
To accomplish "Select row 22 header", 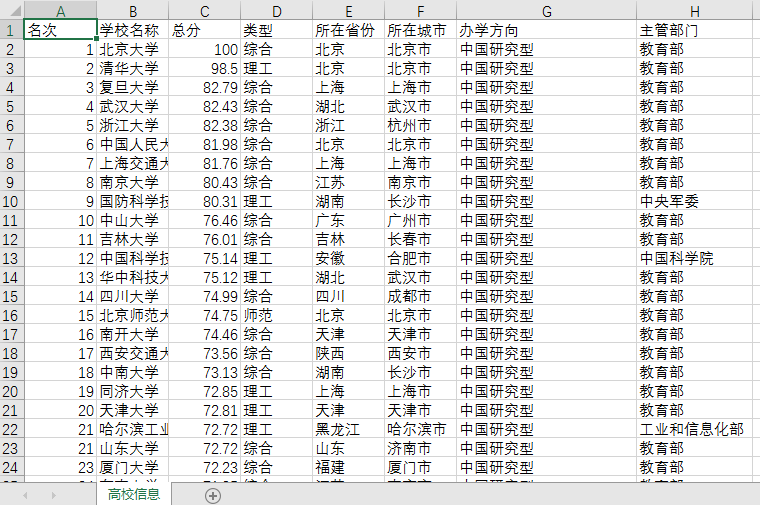I will (12, 429).
